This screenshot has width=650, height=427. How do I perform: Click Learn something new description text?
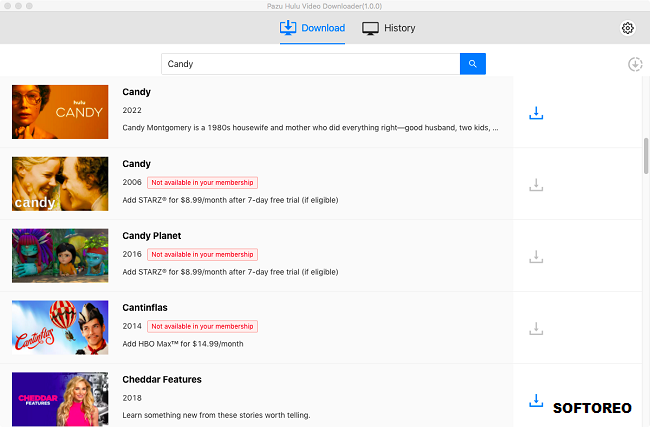coord(216,415)
